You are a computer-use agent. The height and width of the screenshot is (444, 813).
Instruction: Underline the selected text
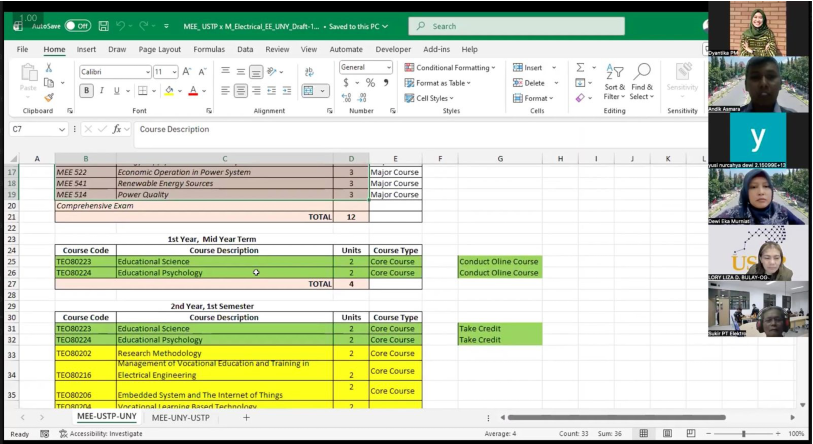click(117, 91)
